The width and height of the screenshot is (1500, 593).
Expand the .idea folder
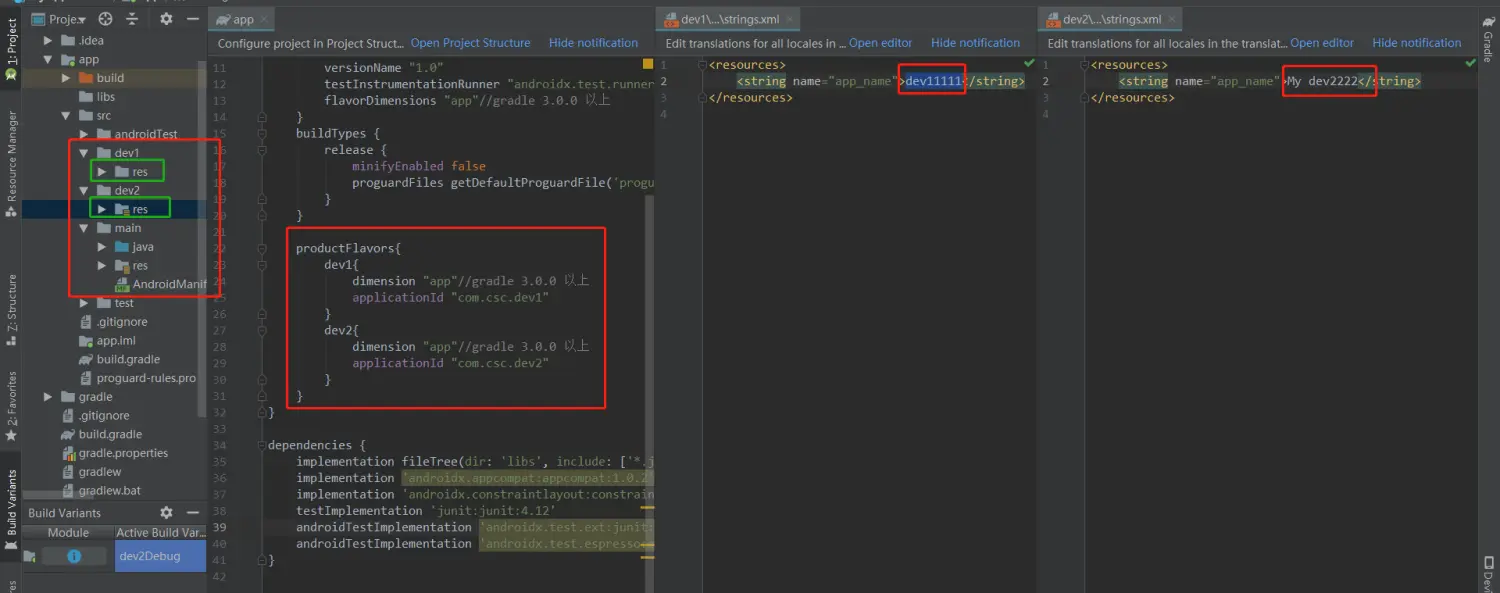pos(48,41)
